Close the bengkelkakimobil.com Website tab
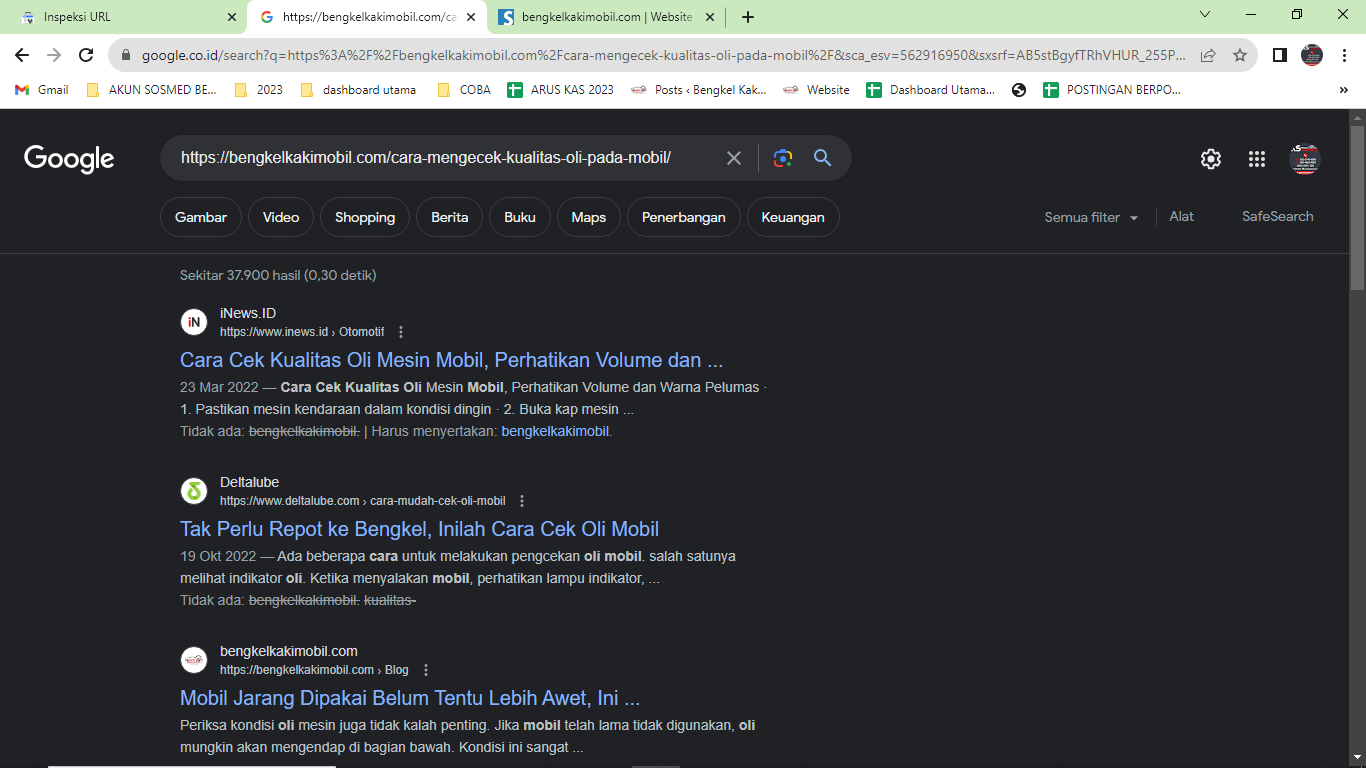The image size is (1366, 768). coord(710,17)
